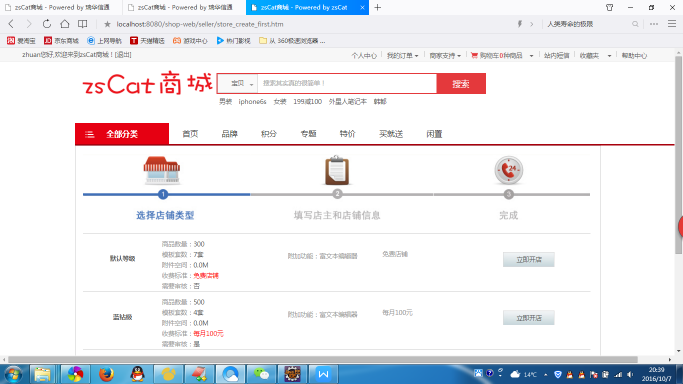Open the JD 京东商城 bookmark
683x384 pixels.
coord(61,40)
